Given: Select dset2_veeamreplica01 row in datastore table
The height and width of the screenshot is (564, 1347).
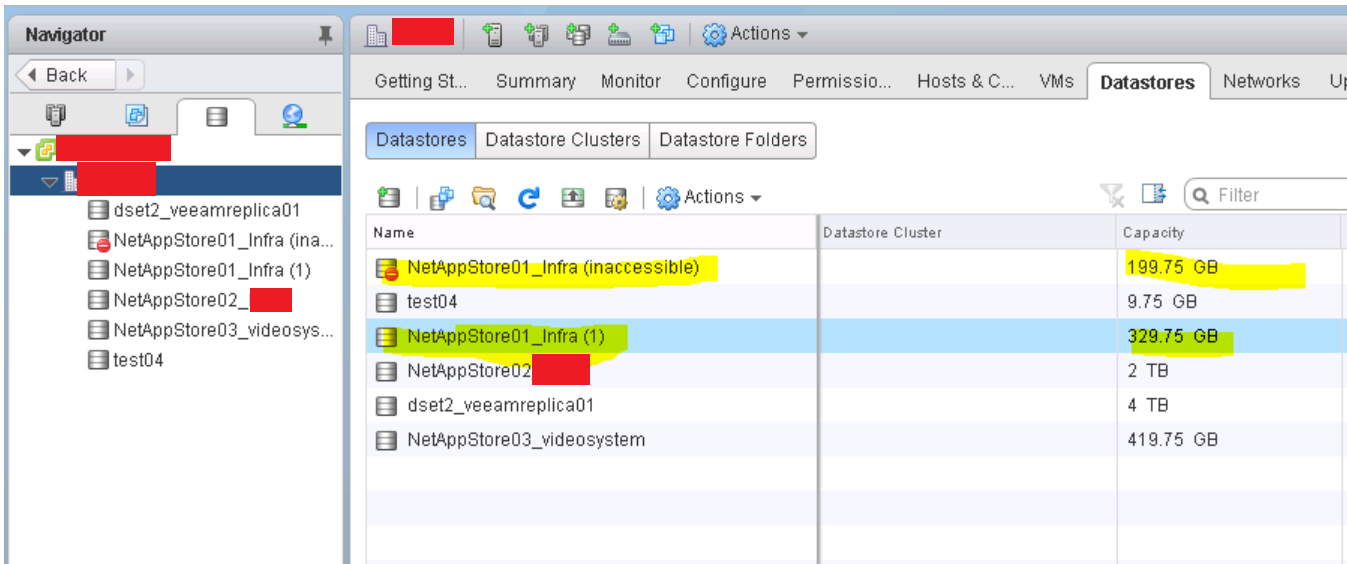Looking at the screenshot, I should (856, 406).
